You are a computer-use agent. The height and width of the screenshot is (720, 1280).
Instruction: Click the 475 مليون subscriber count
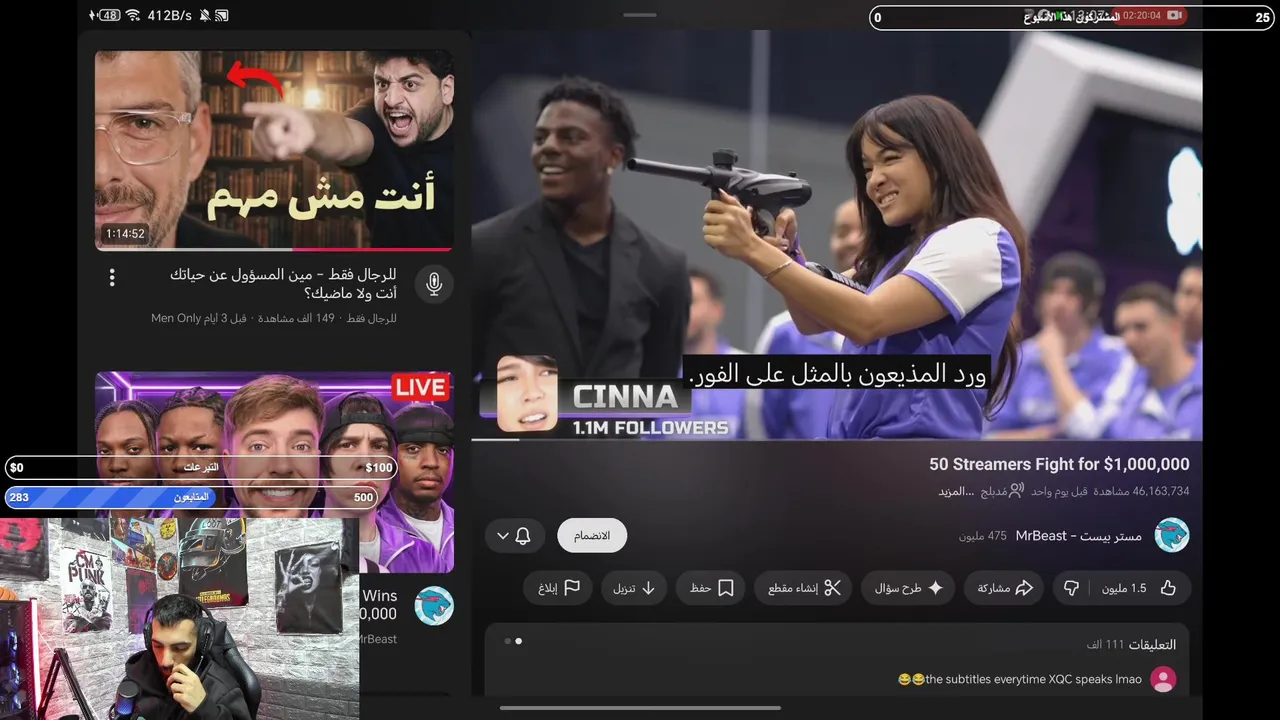[x=983, y=536]
